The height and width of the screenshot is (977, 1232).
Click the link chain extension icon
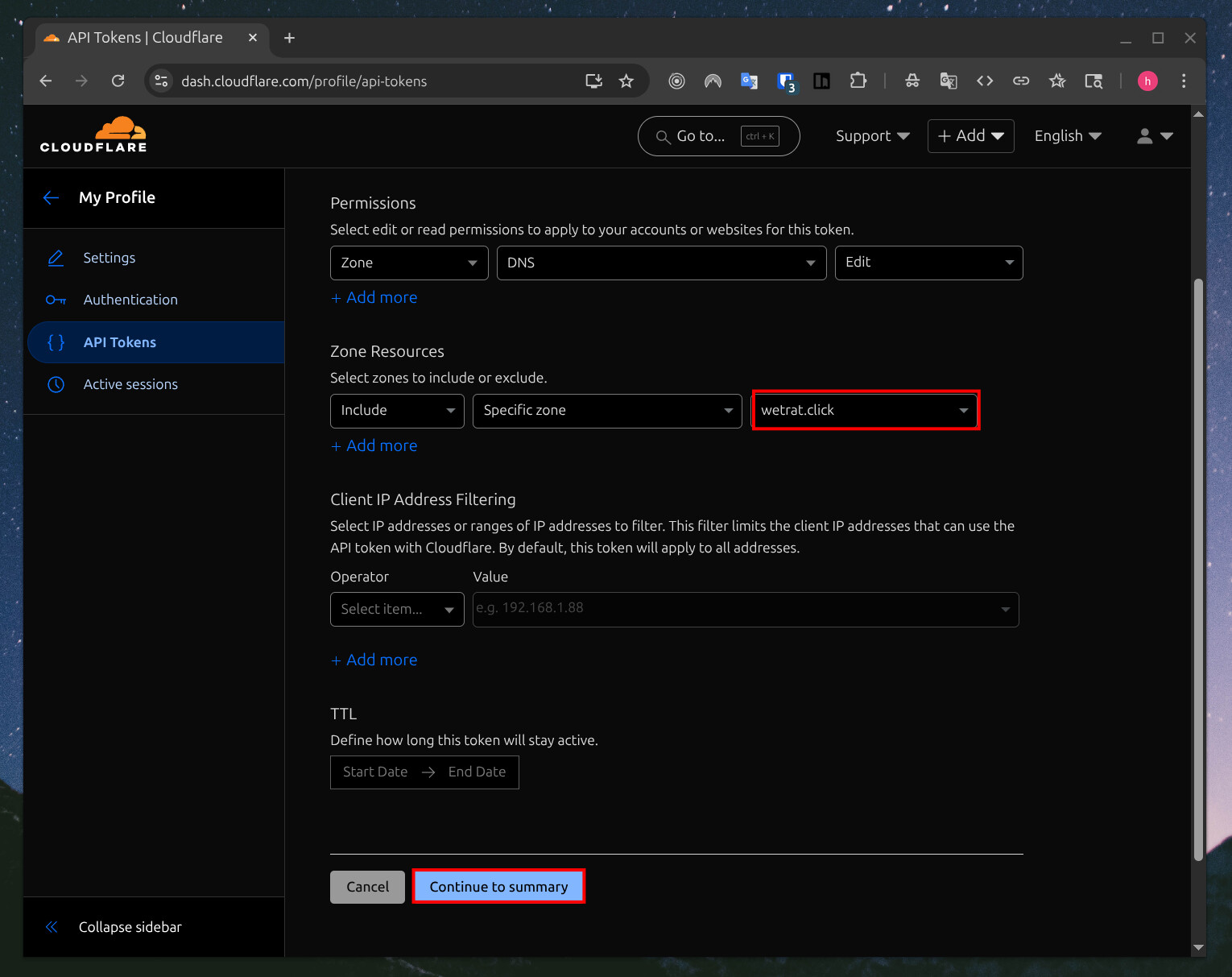(x=1020, y=81)
